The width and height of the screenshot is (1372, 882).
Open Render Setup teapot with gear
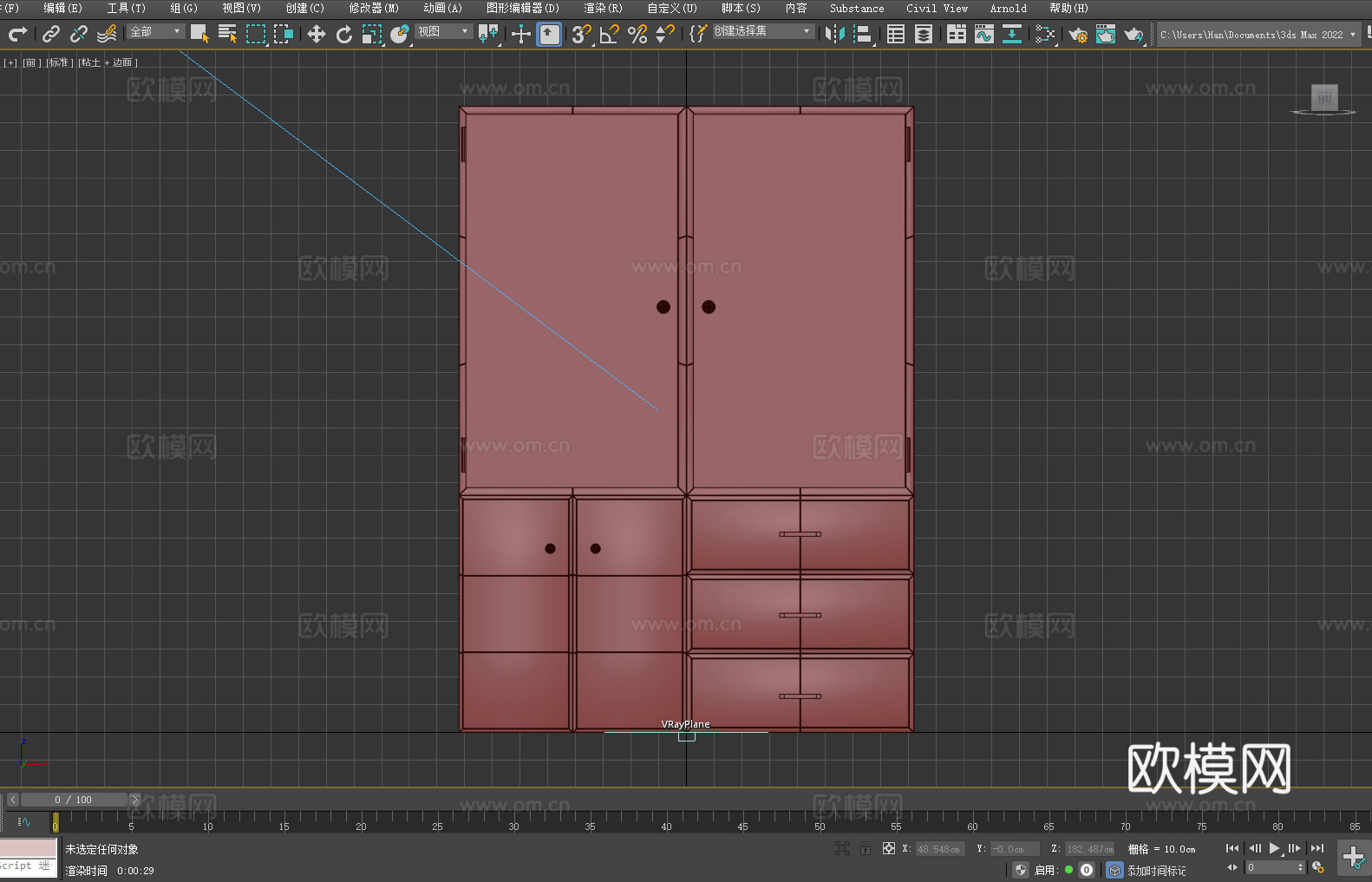click(x=1078, y=34)
